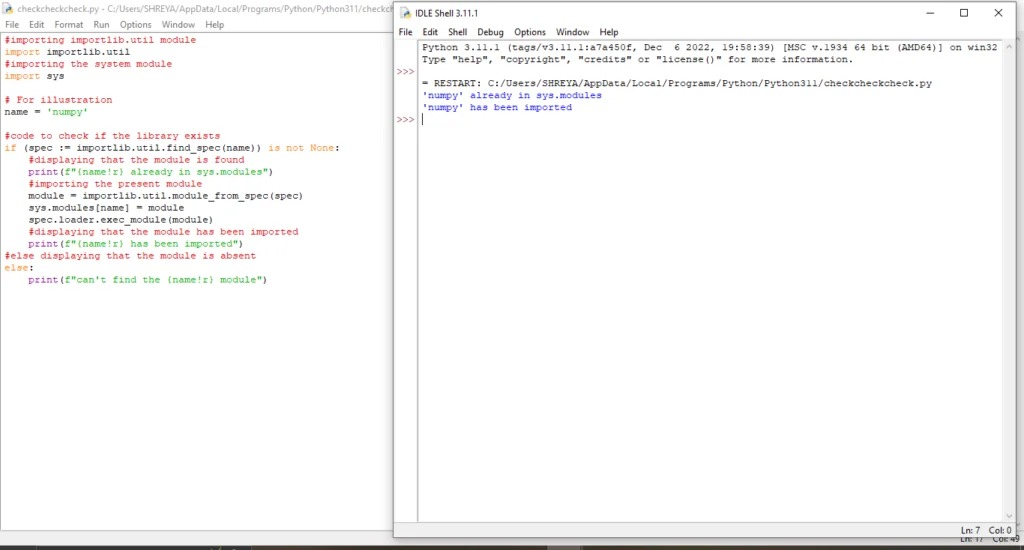Click the IDLE Shell window Python icon
The height and width of the screenshot is (550, 1024).
[x=406, y=13]
